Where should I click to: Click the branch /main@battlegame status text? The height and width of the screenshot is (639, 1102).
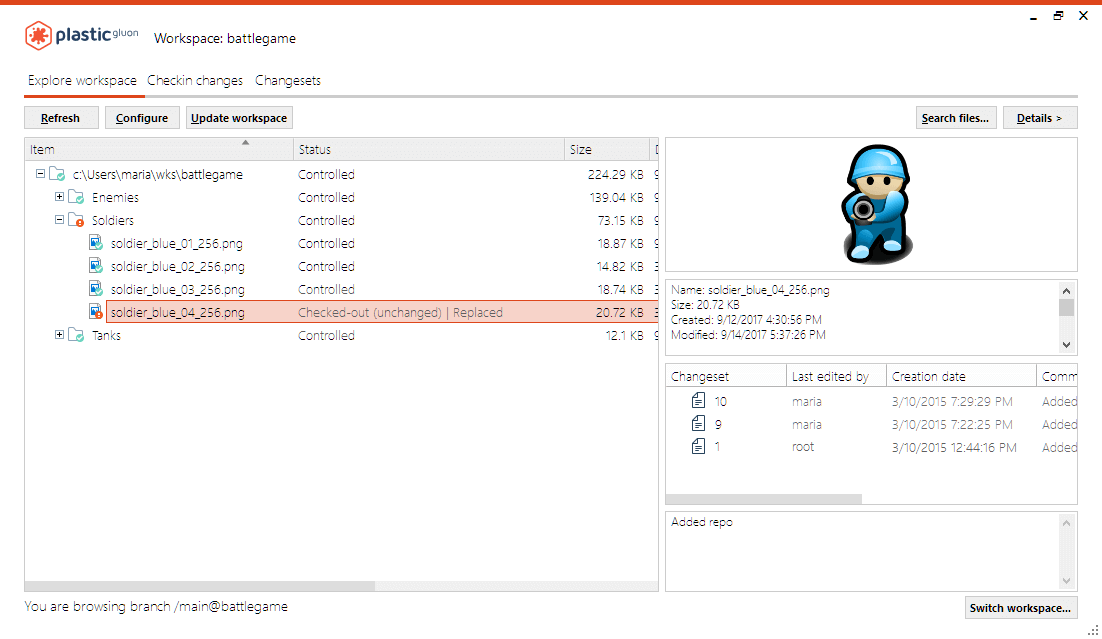156,607
